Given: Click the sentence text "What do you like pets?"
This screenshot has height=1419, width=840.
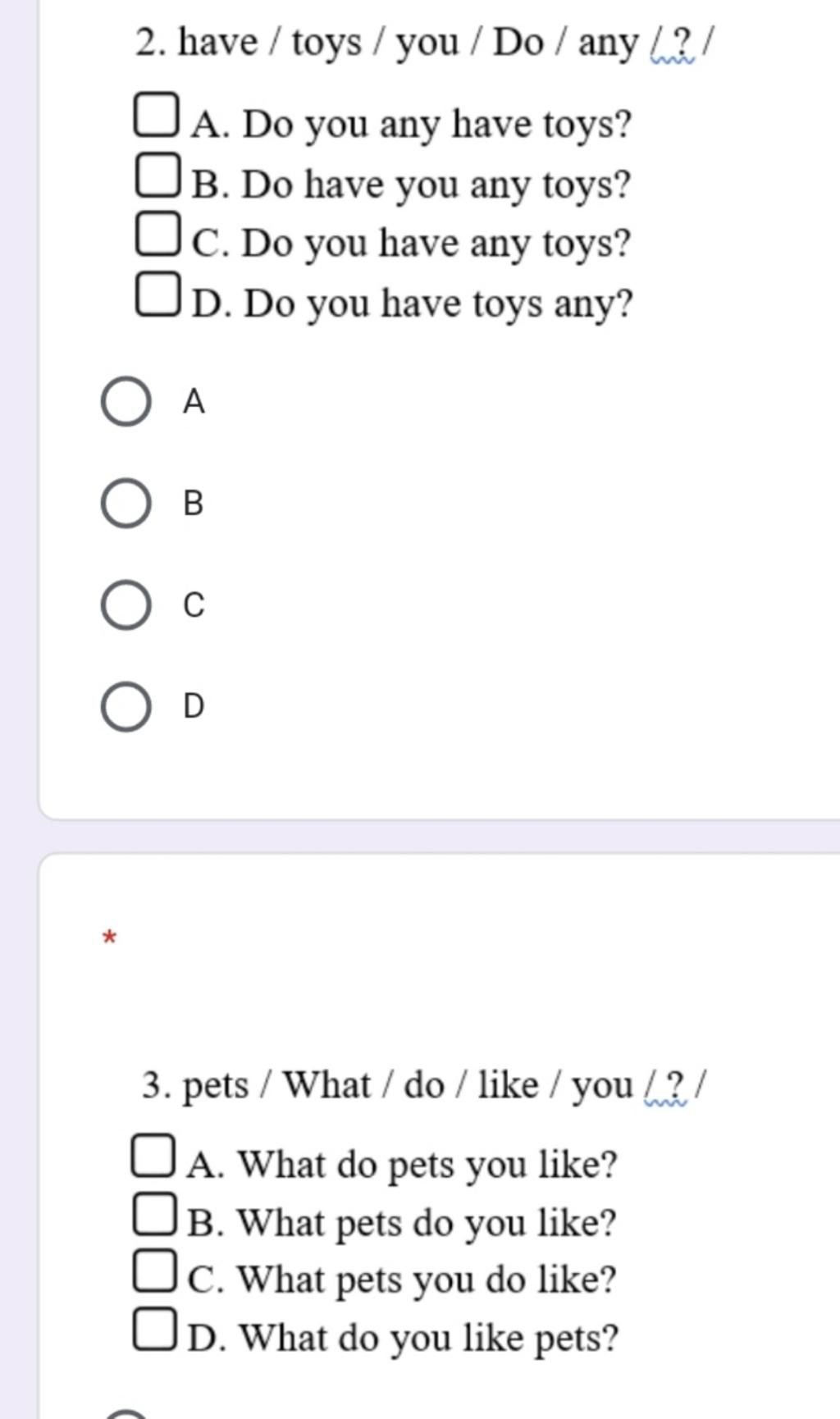Looking at the screenshot, I should (x=428, y=1338).
